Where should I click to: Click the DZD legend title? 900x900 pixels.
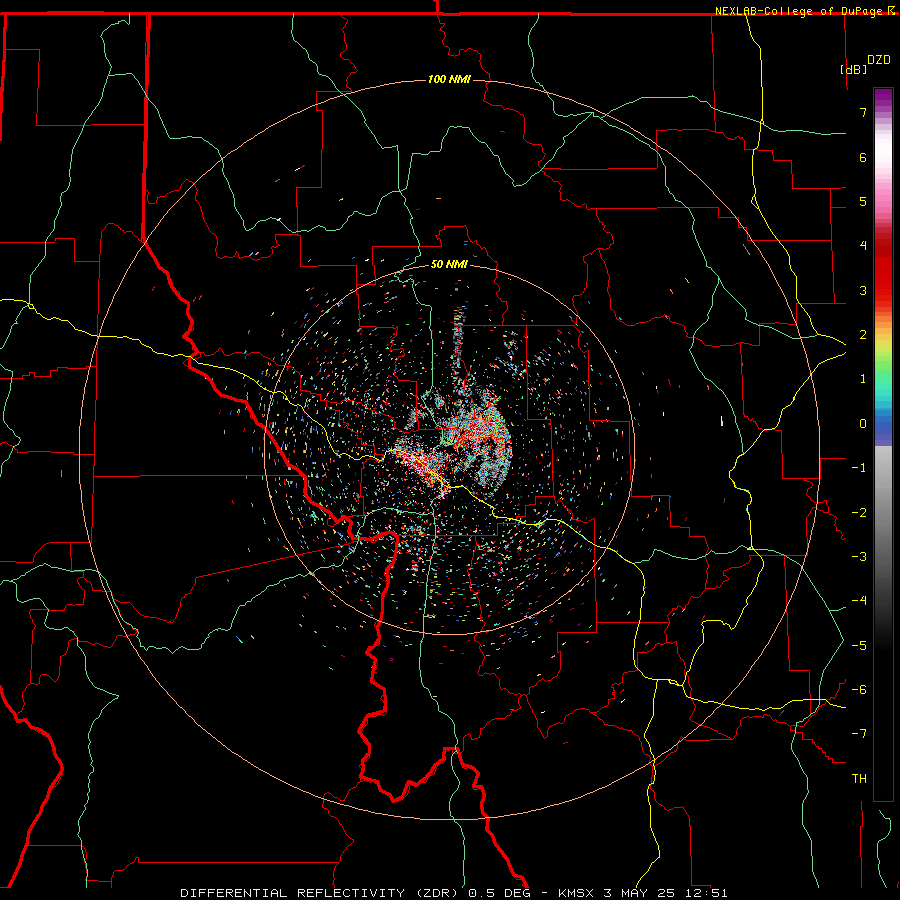pos(878,60)
